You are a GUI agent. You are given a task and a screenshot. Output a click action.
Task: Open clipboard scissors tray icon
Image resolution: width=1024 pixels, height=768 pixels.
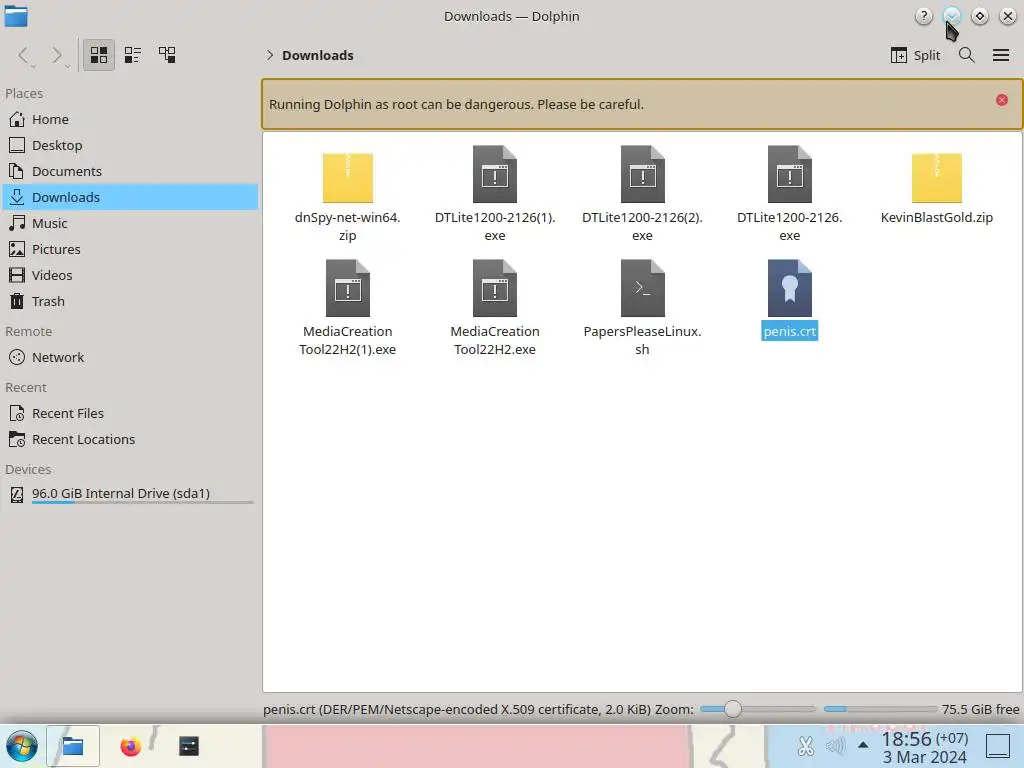pyautogui.click(x=806, y=746)
